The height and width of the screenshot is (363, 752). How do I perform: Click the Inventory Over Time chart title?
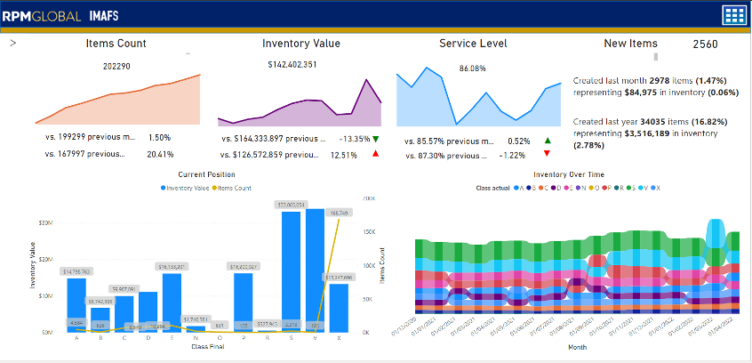[x=569, y=175]
